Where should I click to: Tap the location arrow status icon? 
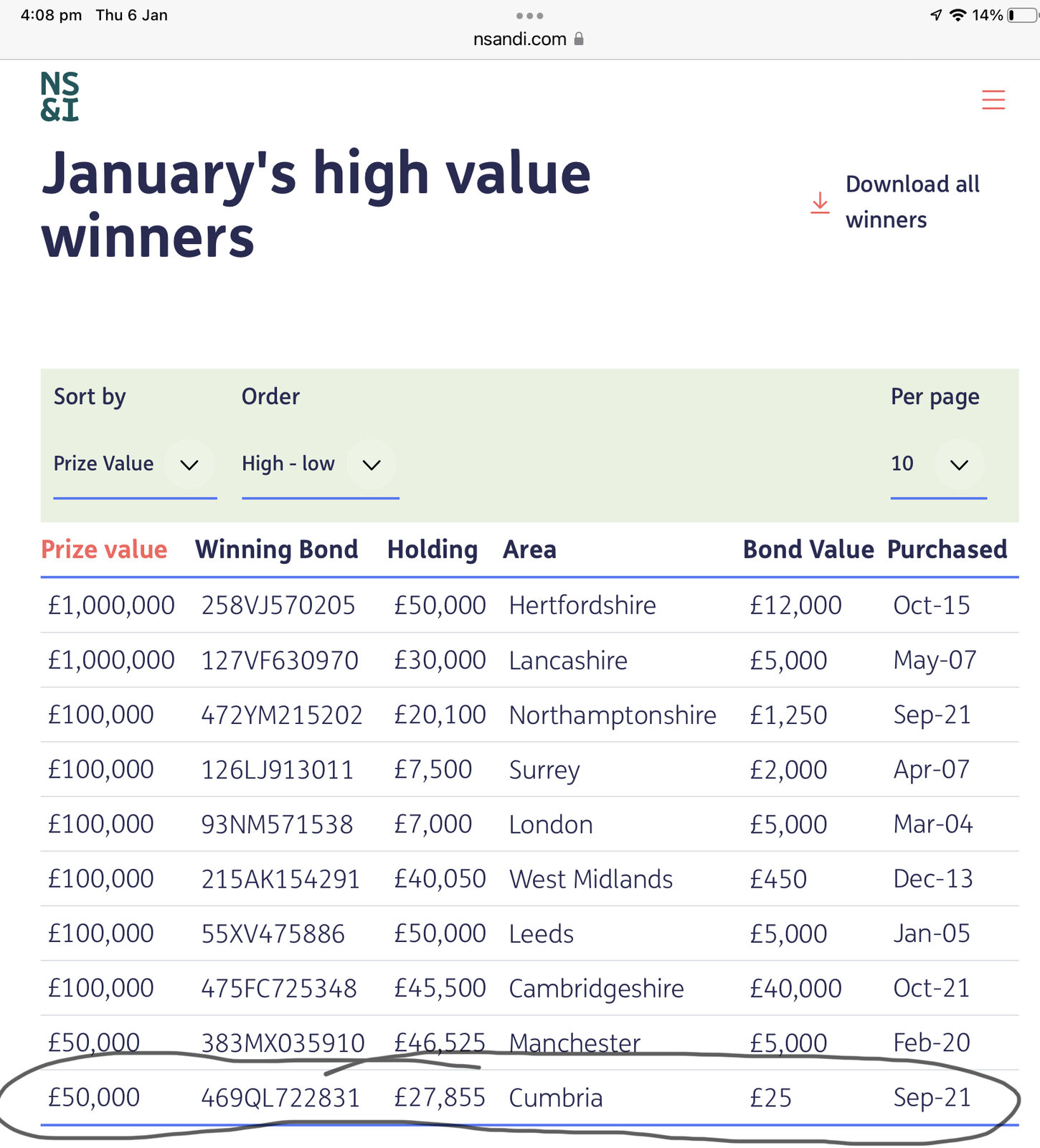click(x=936, y=15)
